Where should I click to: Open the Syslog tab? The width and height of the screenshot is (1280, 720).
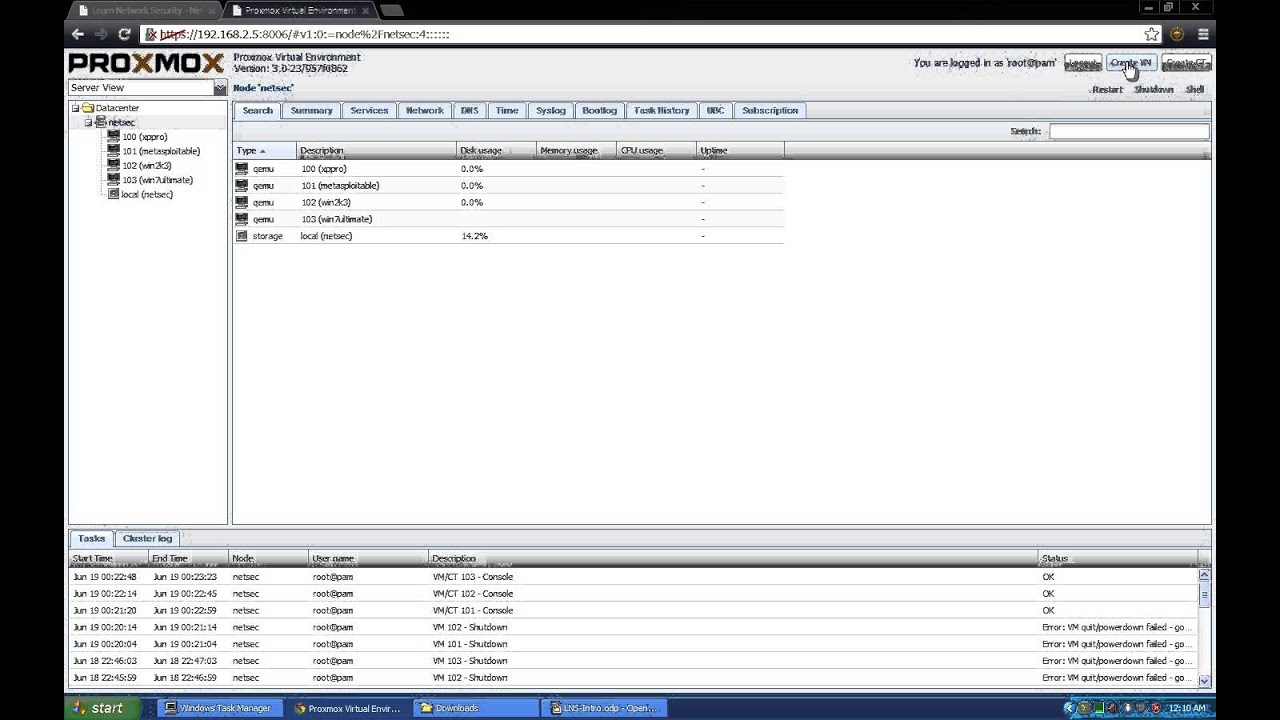pos(550,111)
